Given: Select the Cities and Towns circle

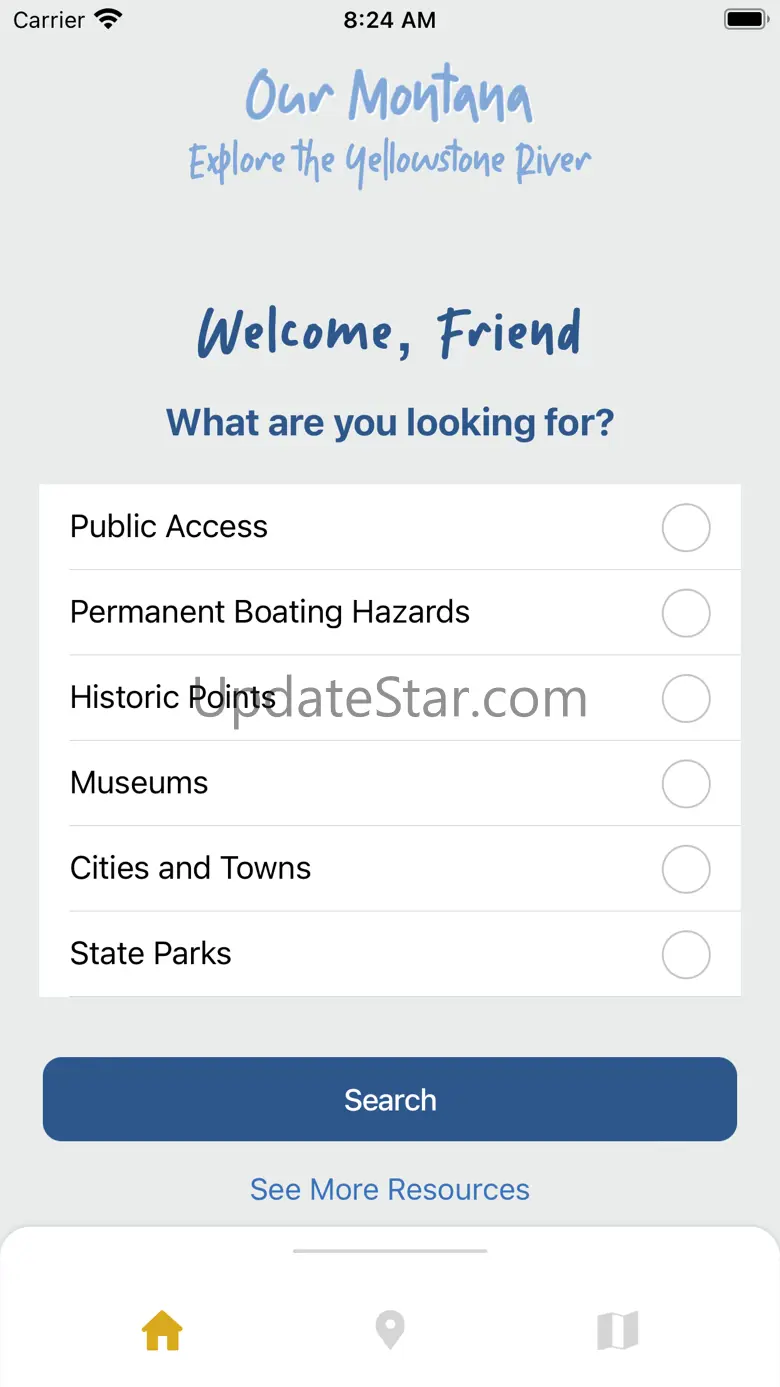Looking at the screenshot, I should (686, 869).
